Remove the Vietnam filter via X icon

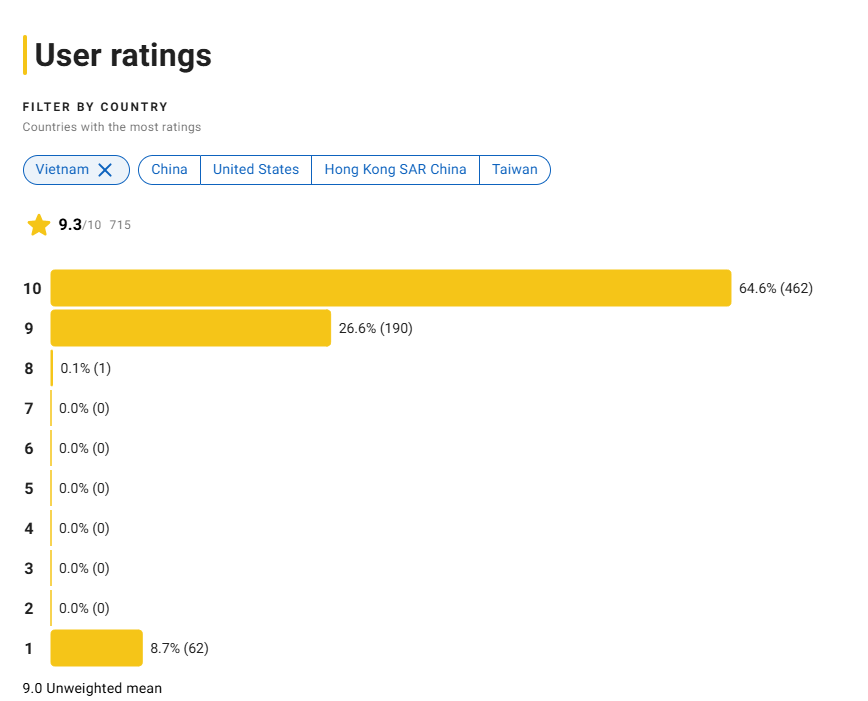(x=105, y=169)
